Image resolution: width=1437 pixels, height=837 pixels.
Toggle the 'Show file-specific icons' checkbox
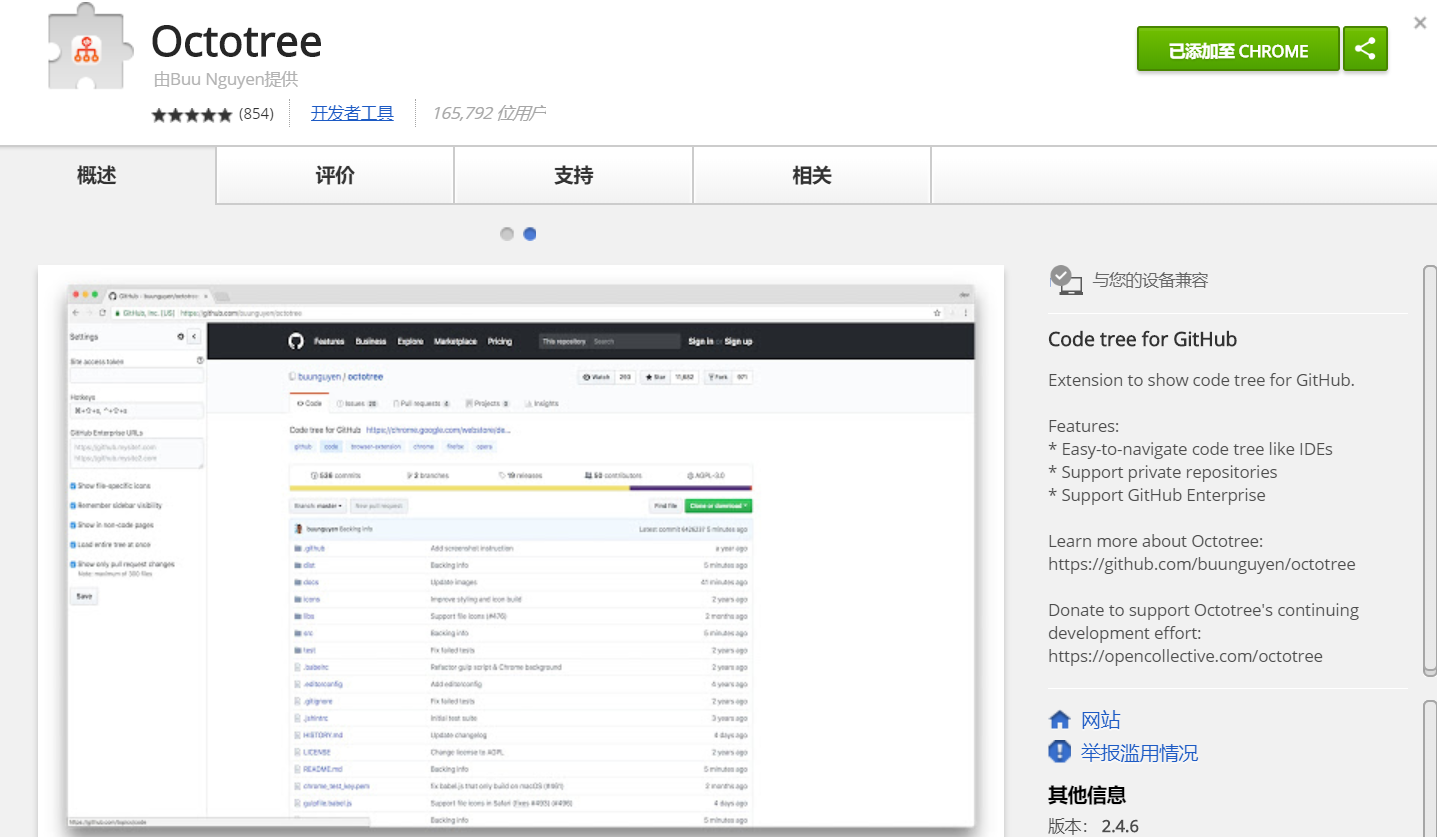point(73,487)
